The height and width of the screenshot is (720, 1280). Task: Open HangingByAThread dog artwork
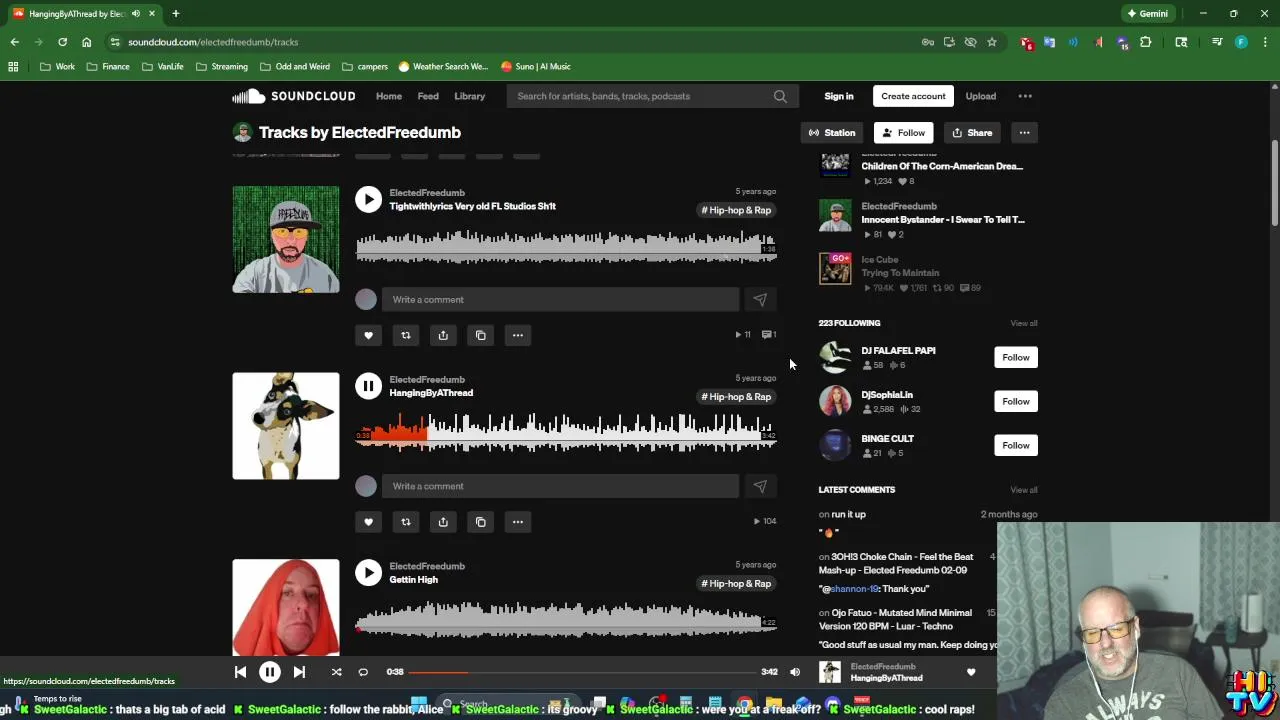286,426
